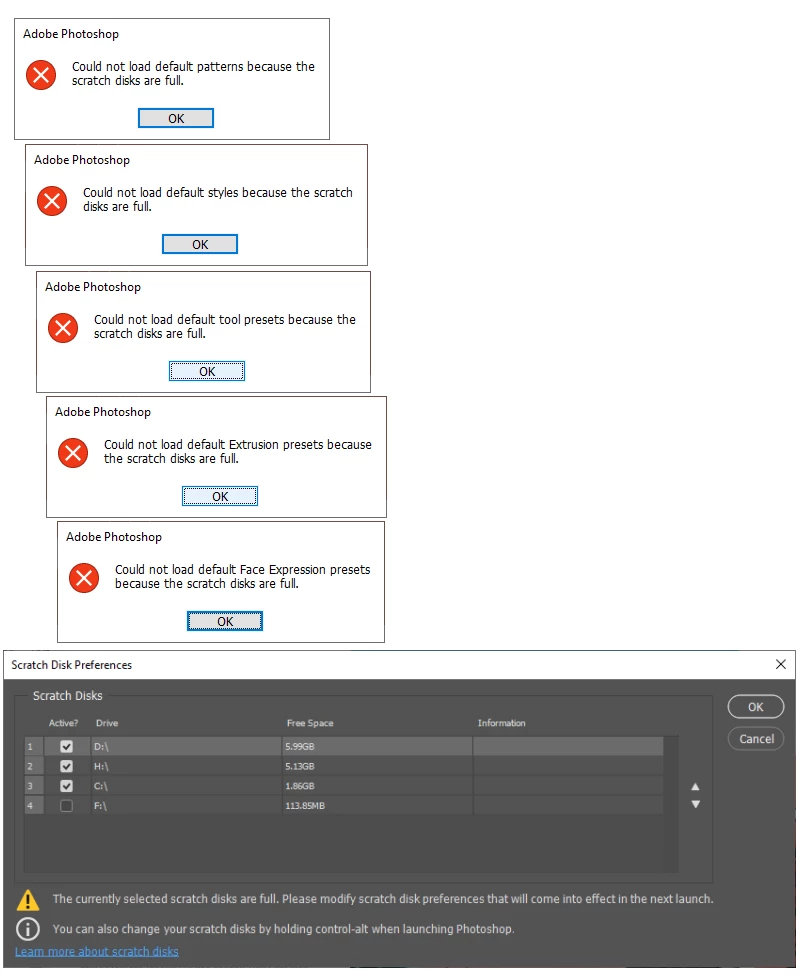Select the D:\ drive row
This screenshot has width=800, height=979.
click(343, 747)
